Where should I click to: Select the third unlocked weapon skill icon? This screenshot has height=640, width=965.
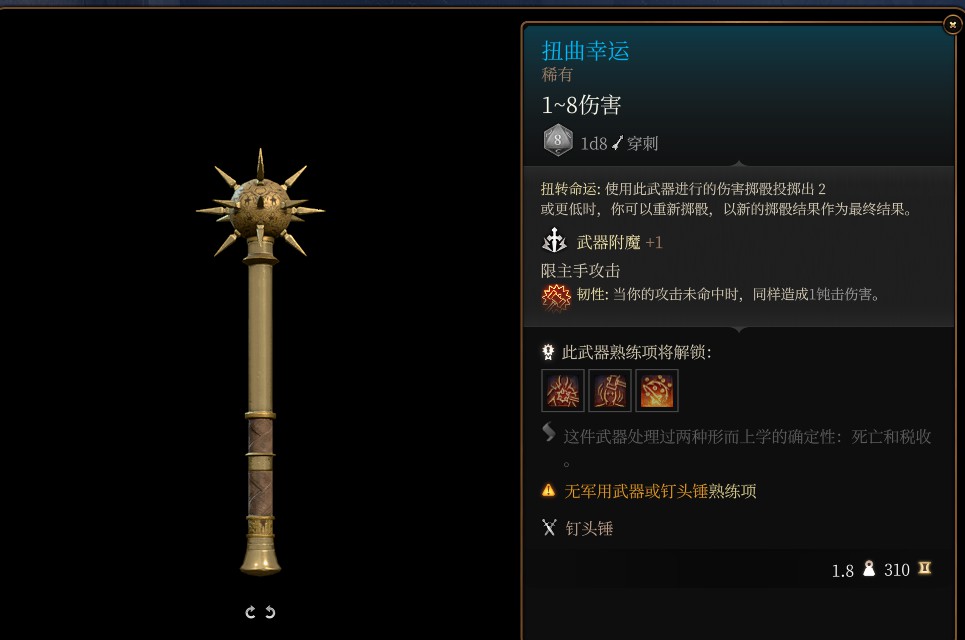(x=657, y=390)
